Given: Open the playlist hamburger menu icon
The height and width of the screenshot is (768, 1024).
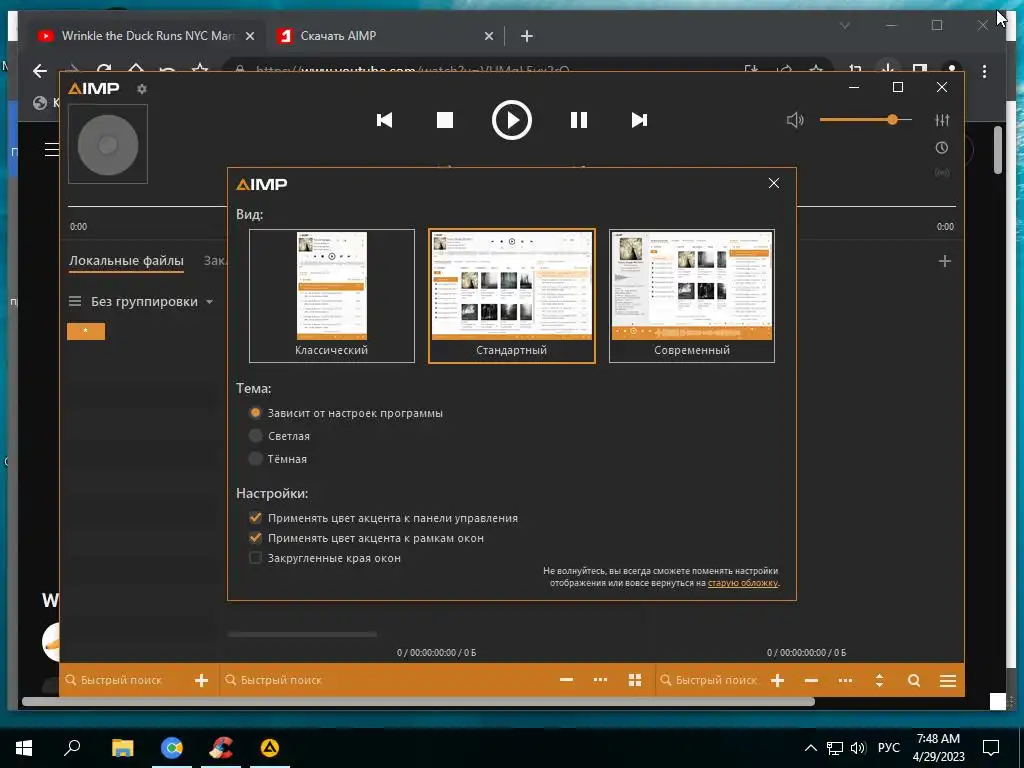Looking at the screenshot, I should pos(948,680).
